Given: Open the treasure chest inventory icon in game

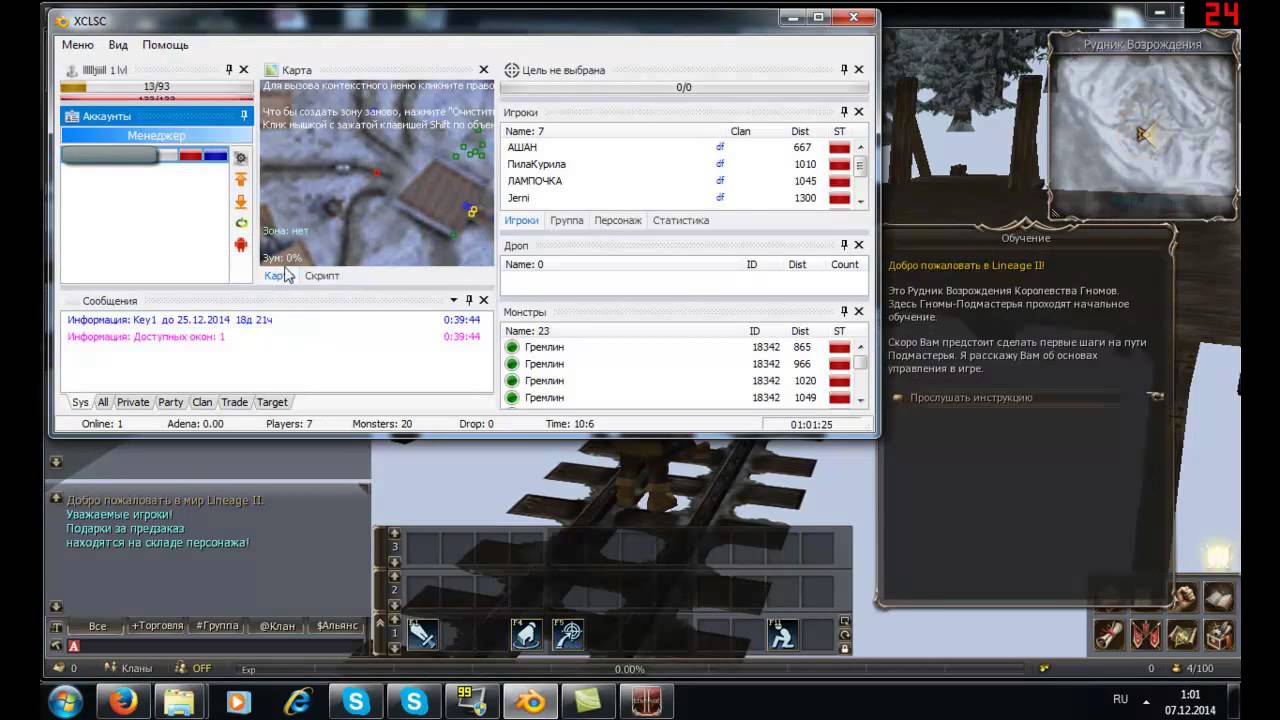Looking at the screenshot, I should point(1218,634).
